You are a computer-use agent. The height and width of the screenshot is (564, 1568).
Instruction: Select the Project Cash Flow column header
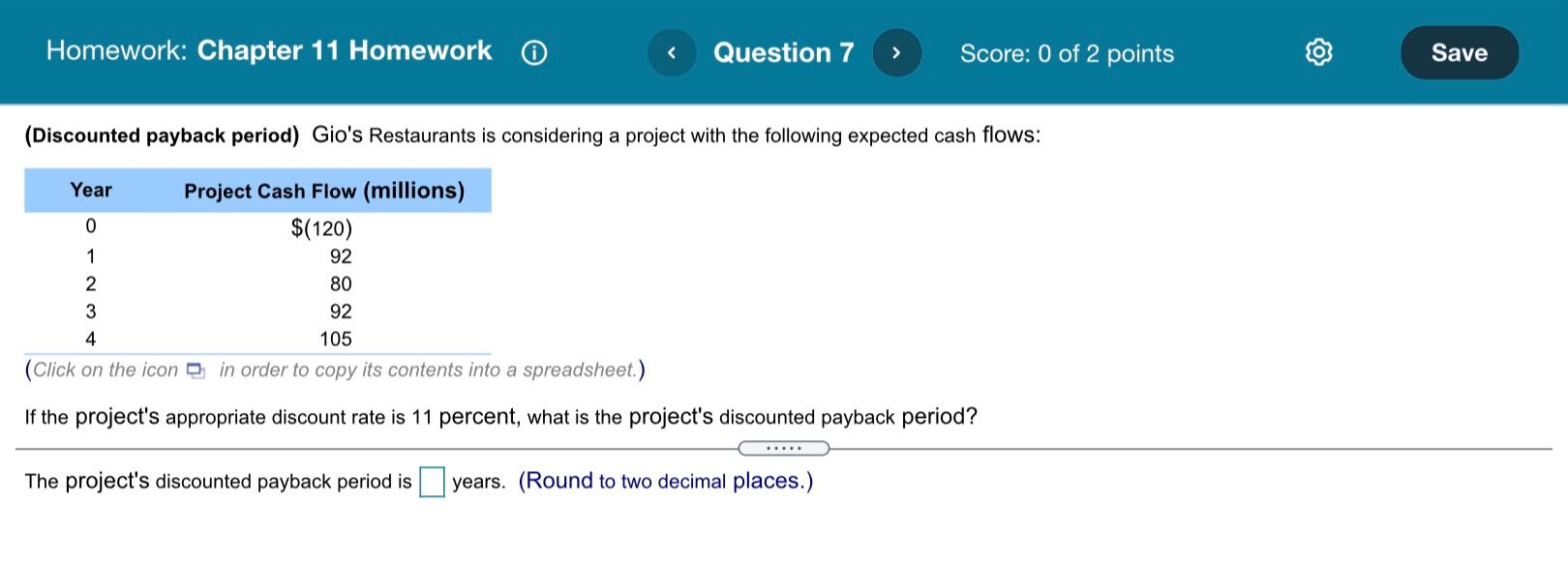pyautogui.click(x=324, y=191)
